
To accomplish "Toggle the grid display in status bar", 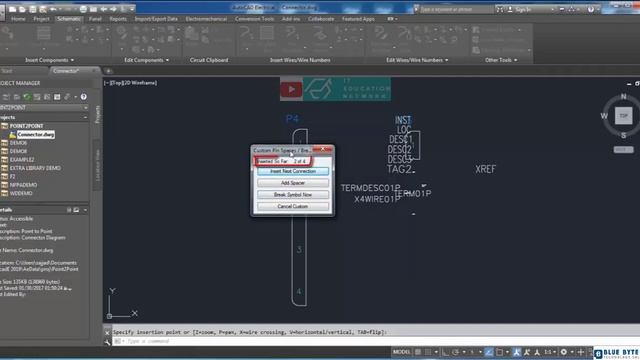I will (418, 352).
